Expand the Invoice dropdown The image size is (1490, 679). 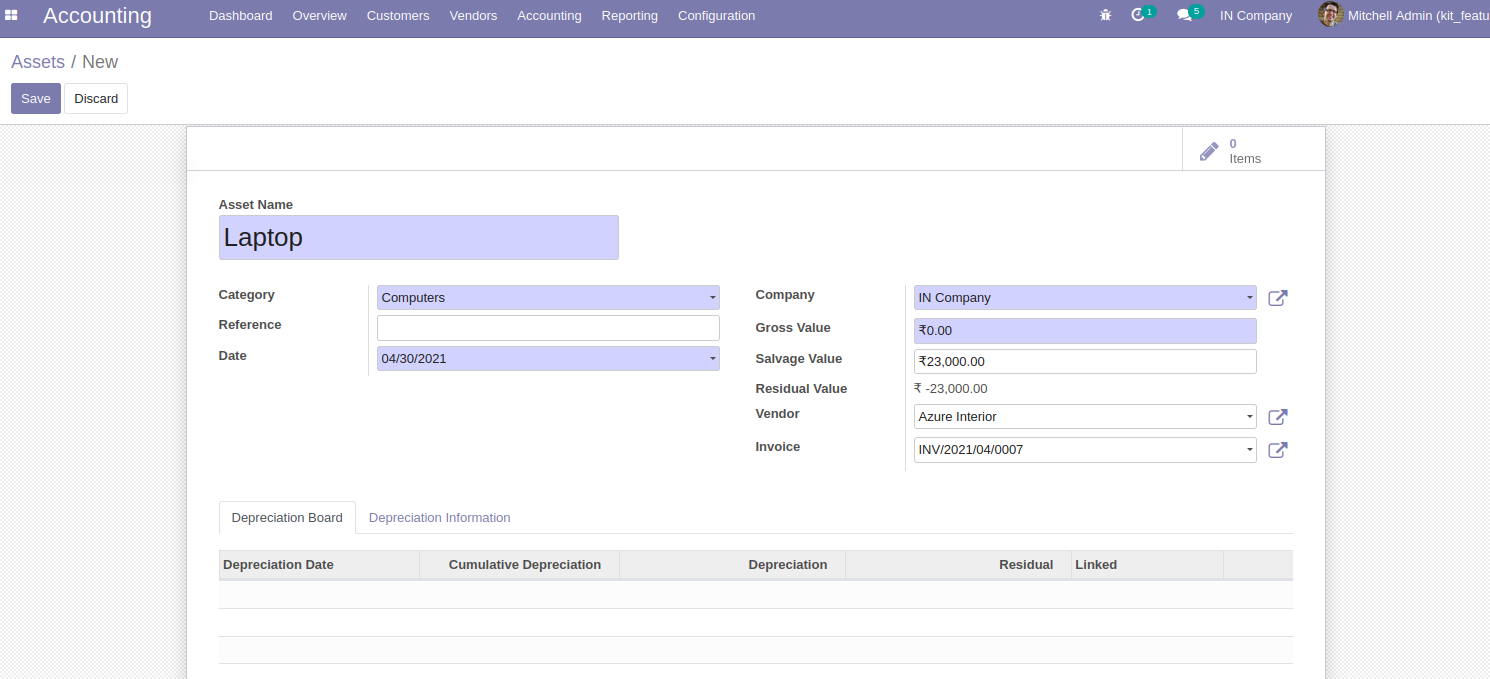click(1249, 450)
